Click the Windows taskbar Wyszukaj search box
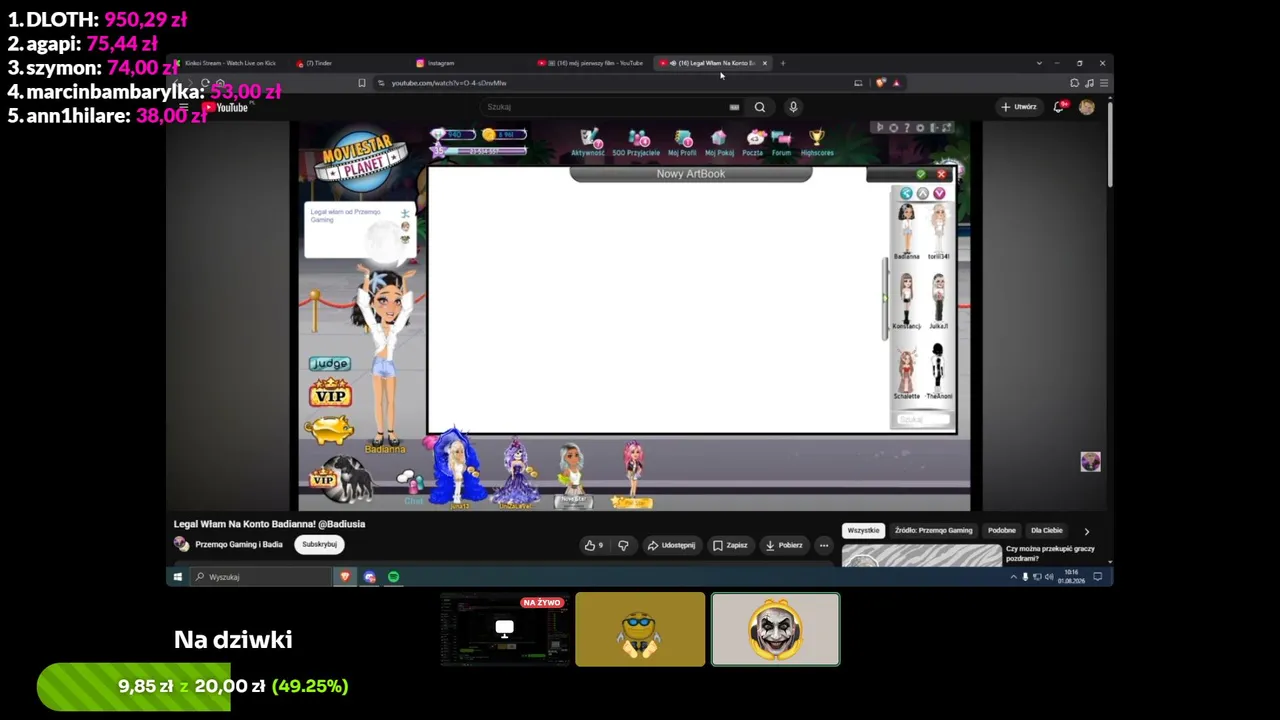The width and height of the screenshot is (1280, 720). (260, 577)
